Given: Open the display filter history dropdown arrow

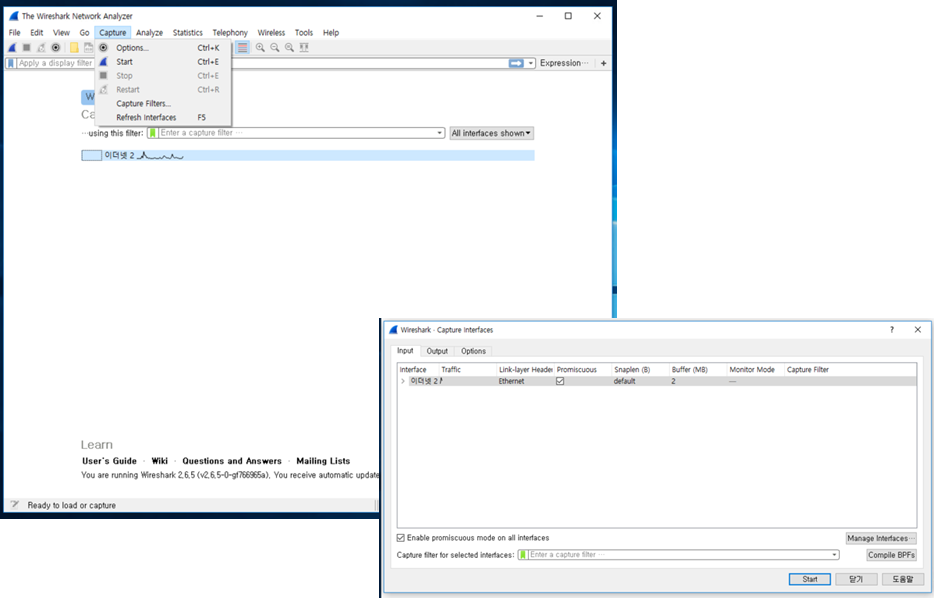Looking at the screenshot, I should [531, 63].
